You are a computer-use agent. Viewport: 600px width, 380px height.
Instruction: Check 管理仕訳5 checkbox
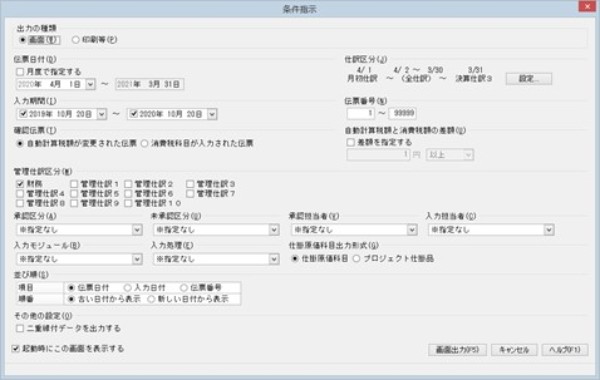[x=74, y=194]
